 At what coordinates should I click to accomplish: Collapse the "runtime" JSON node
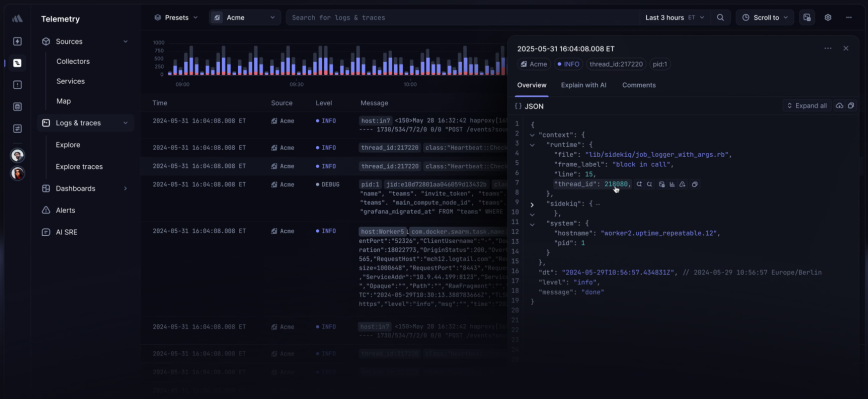pyautogui.click(x=532, y=145)
